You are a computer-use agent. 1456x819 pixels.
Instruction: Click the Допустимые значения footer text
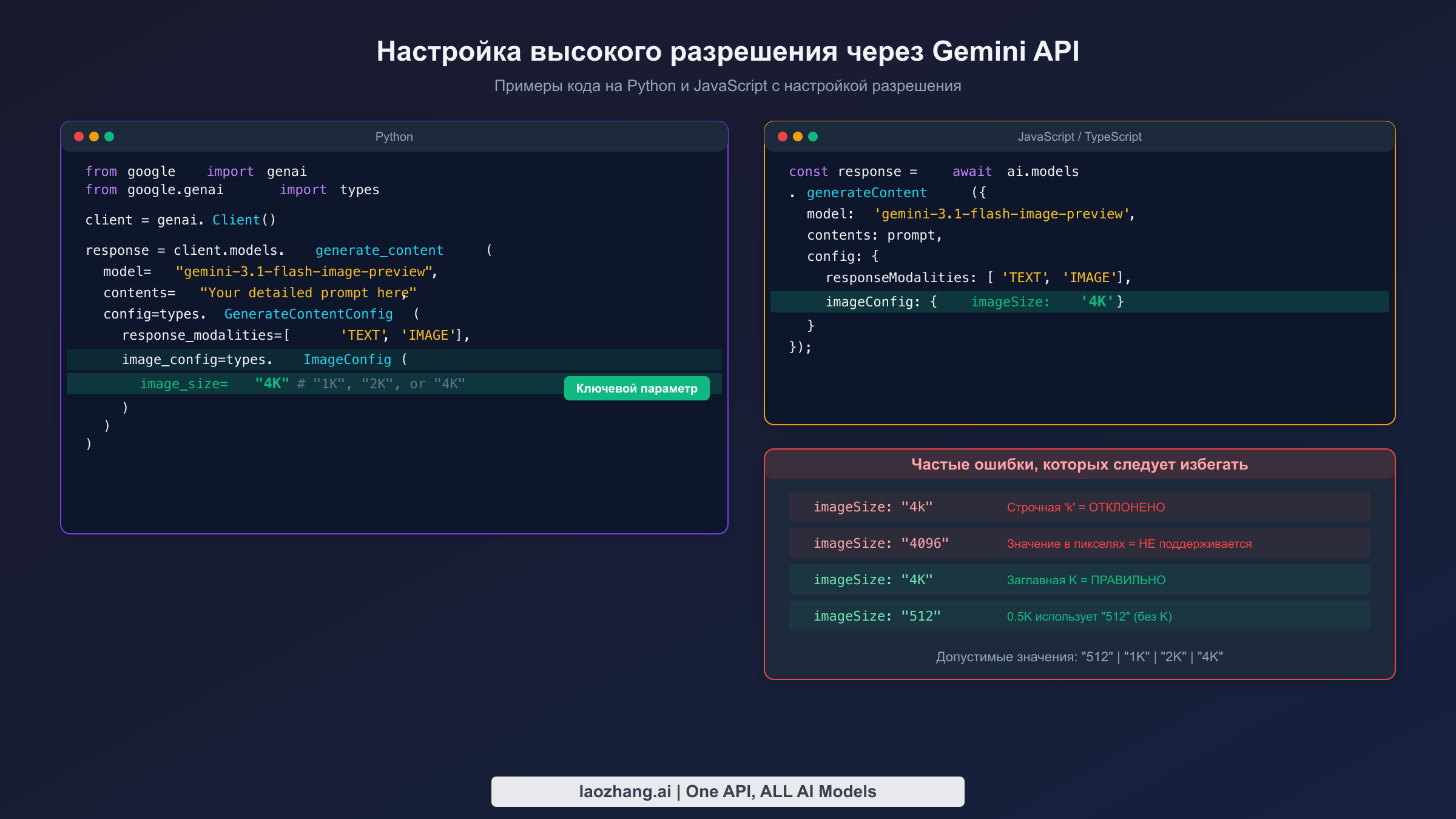tap(1079, 656)
